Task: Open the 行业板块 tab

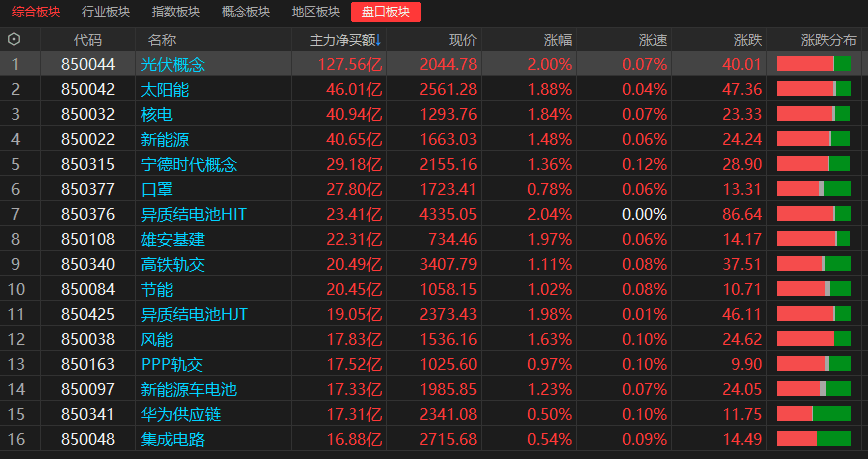Action: pos(106,12)
